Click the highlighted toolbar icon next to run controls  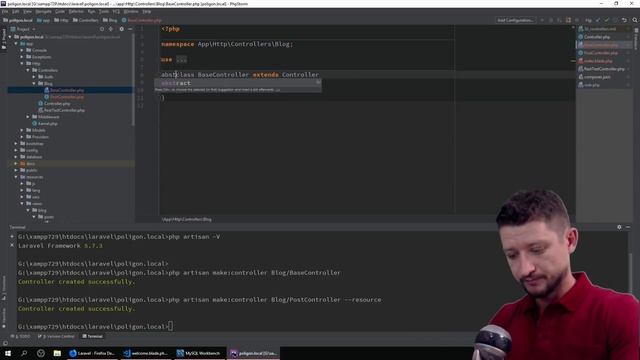[x=568, y=20]
